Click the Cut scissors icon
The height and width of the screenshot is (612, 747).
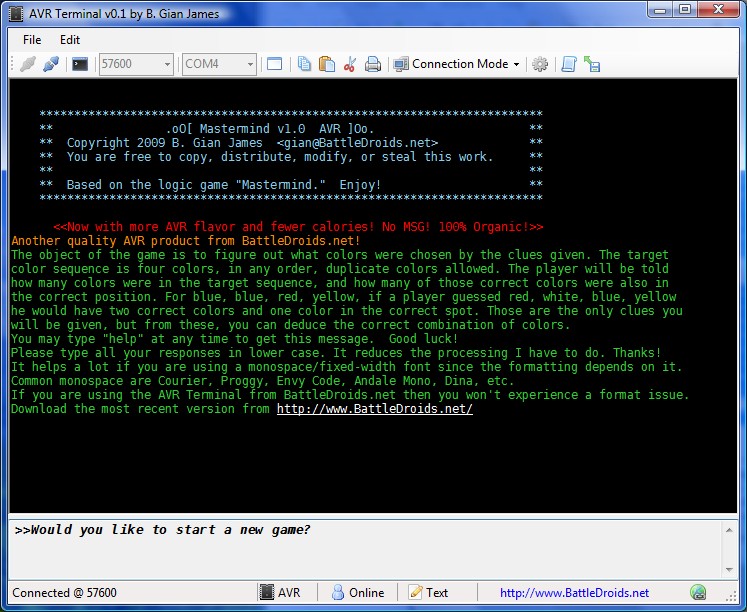[x=350, y=64]
